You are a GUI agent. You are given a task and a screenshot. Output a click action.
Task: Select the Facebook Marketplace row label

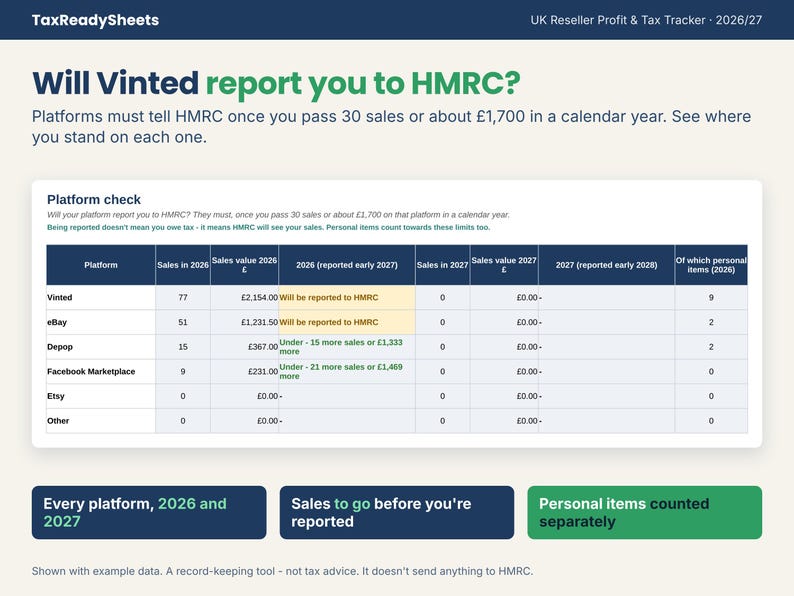click(91, 372)
